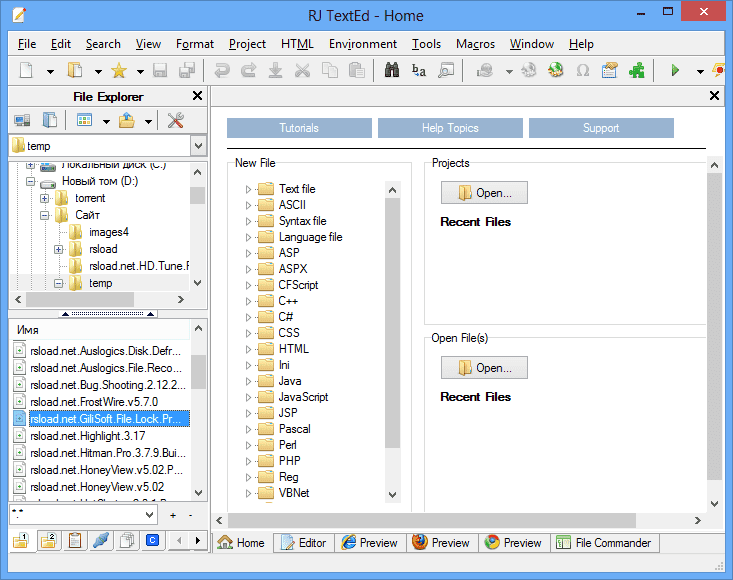Image resolution: width=733 pixels, height=580 pixels.
Task: Click the Help Topics button
Action: tap(450, 128)
